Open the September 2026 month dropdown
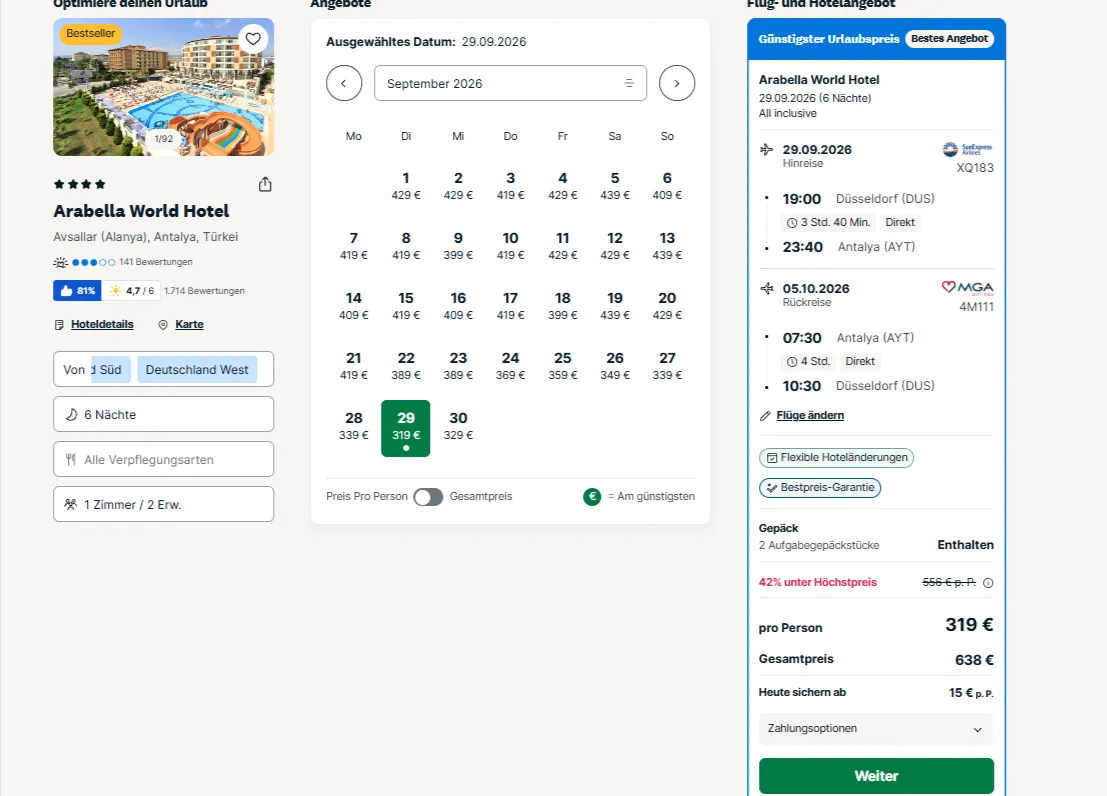Image resolution: width=1107 pixels, height=796 pixels. pyautogui.click(x=510, y=83)
